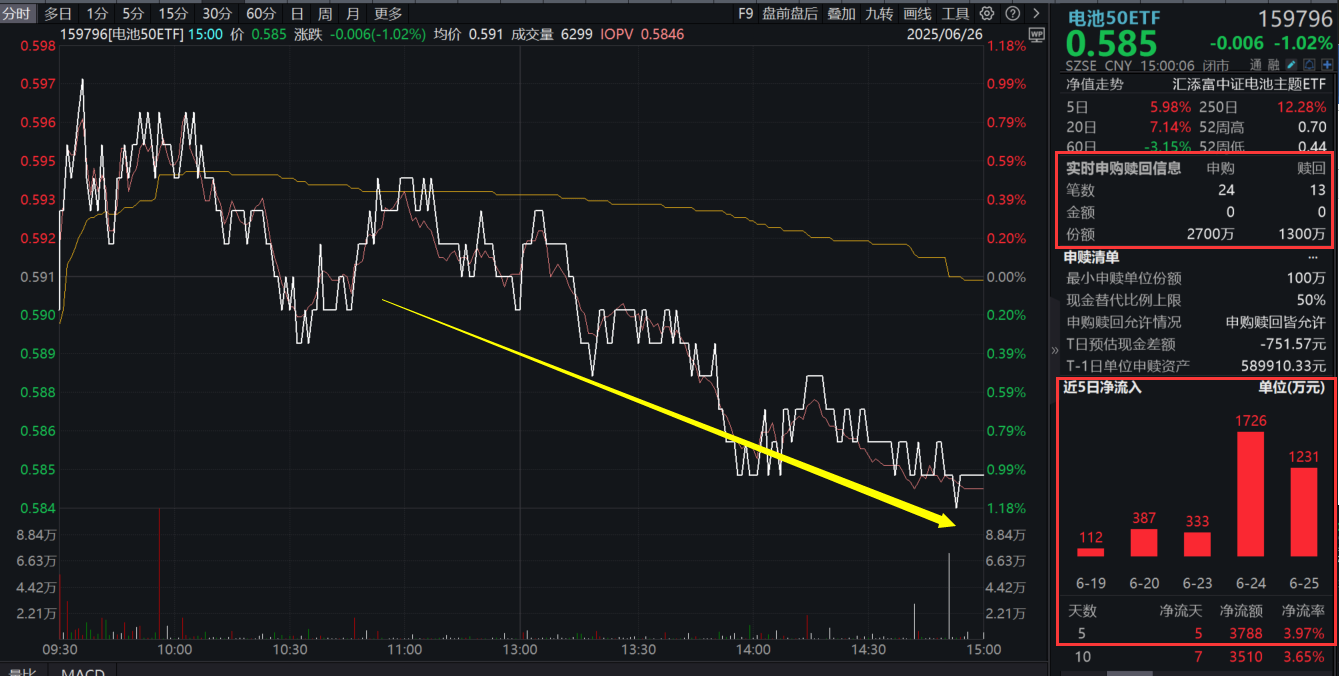Click the 净值走势 link

point(1095,85)
